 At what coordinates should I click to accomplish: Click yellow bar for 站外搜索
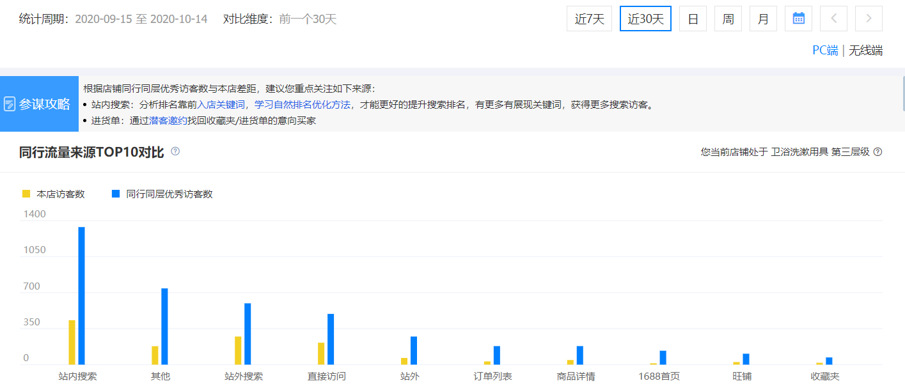[x=238, y=350]
